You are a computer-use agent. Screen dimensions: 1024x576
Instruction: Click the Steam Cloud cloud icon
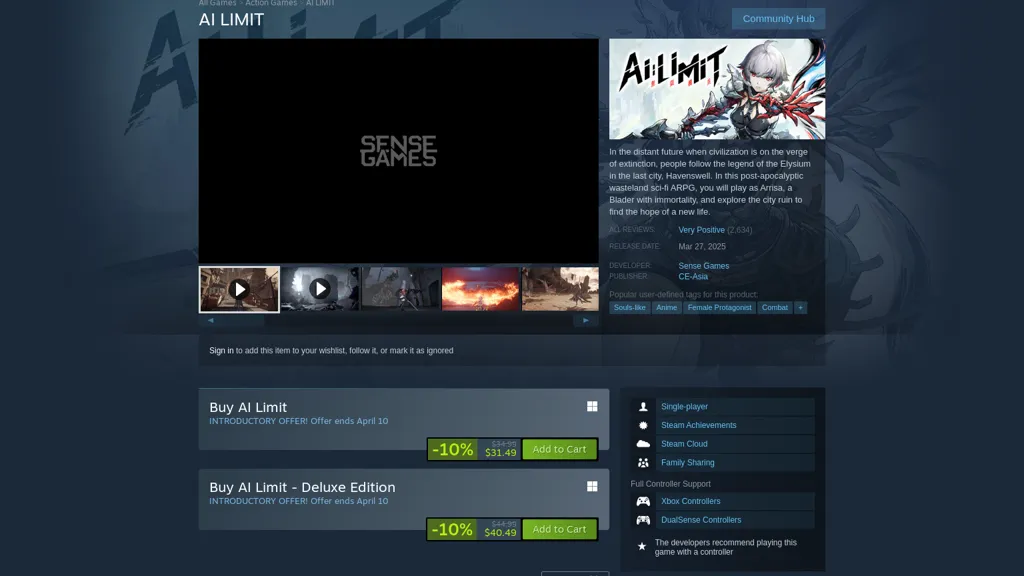click(643, 444)
